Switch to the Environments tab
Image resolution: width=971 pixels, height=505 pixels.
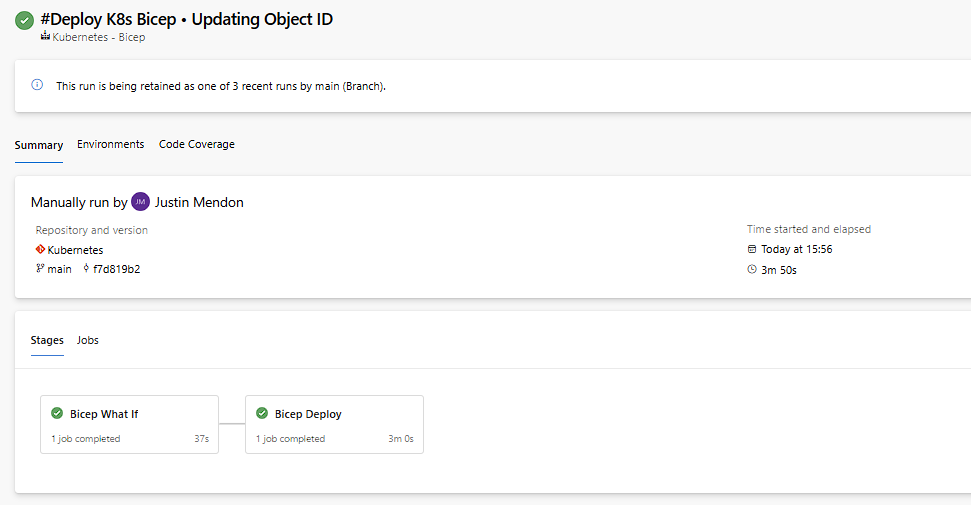[x=111, y=144]
